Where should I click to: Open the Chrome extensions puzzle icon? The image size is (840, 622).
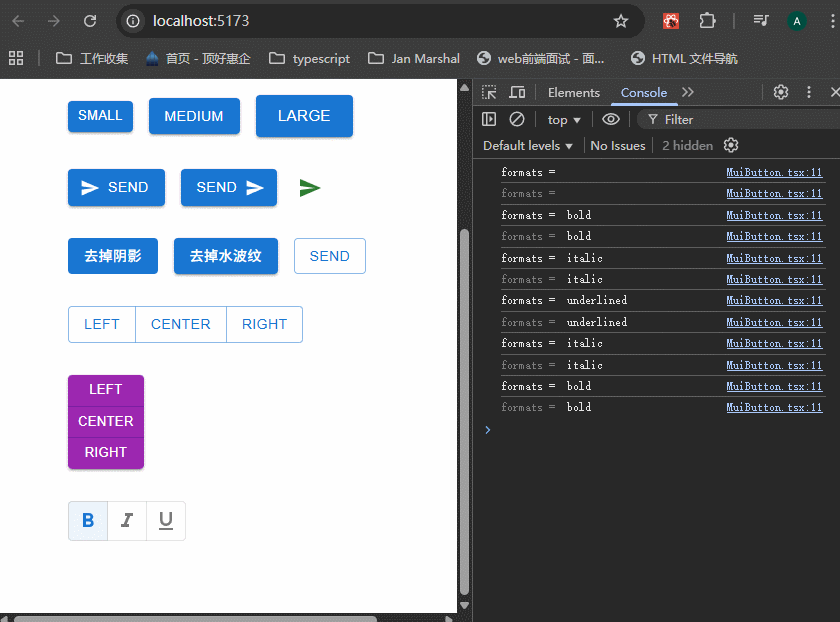[708, 21]
